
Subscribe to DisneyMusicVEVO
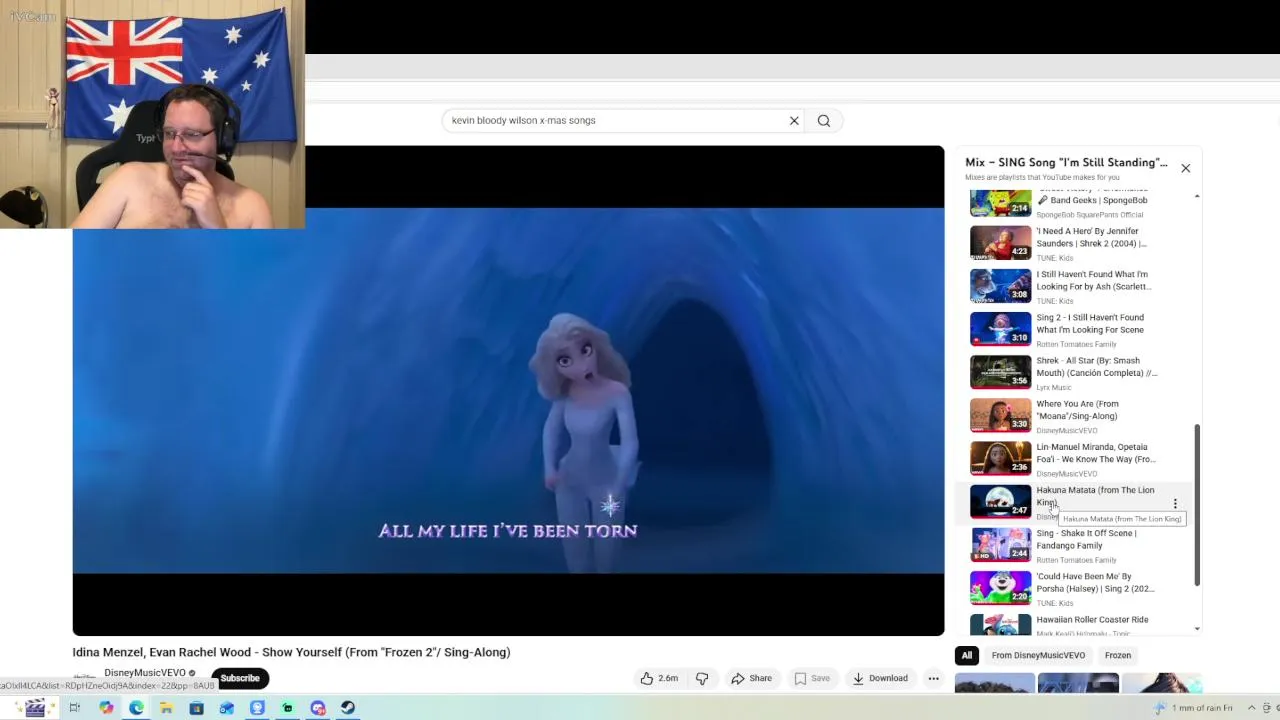[240, 678]
